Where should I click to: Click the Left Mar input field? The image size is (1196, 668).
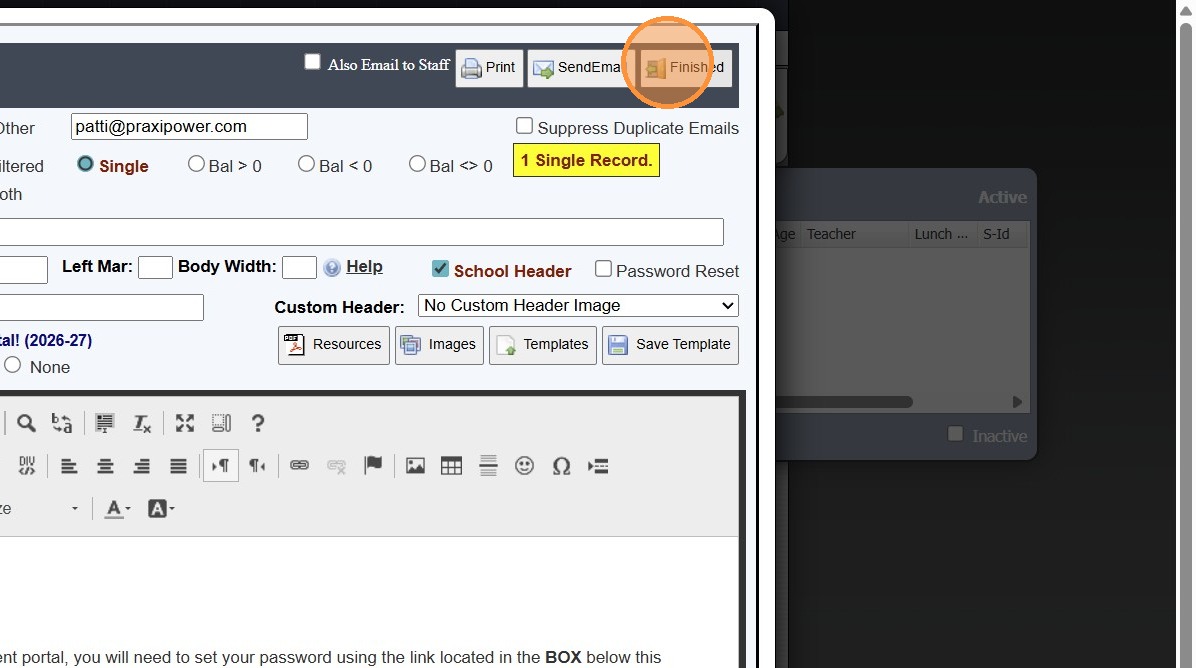[155, 268]
